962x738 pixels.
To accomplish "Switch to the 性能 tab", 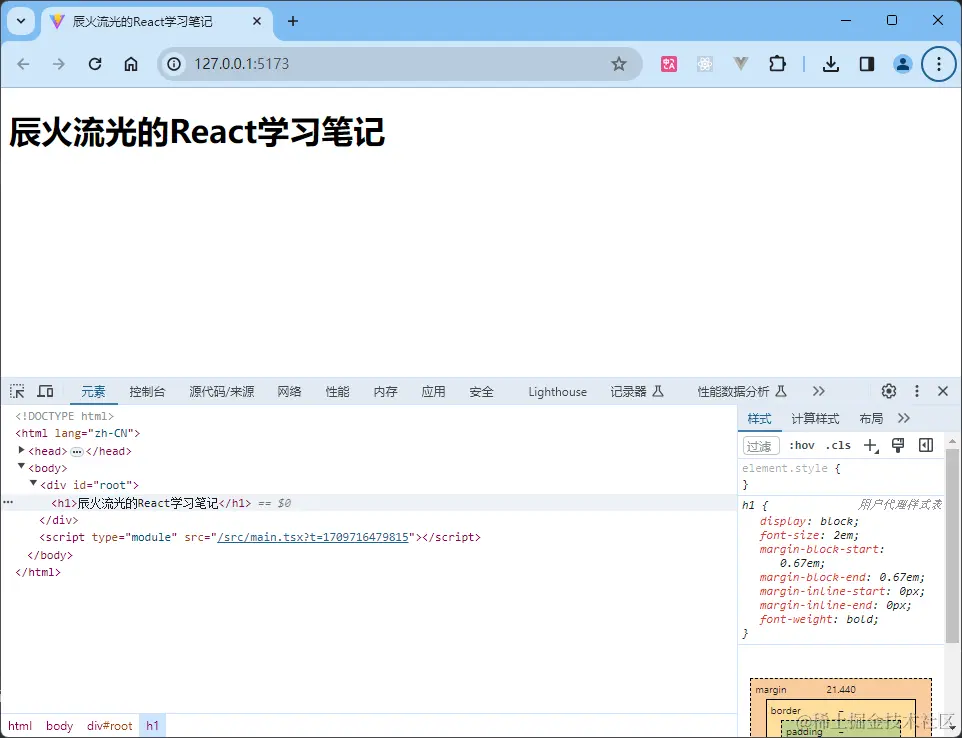I will tap(337, 391).
